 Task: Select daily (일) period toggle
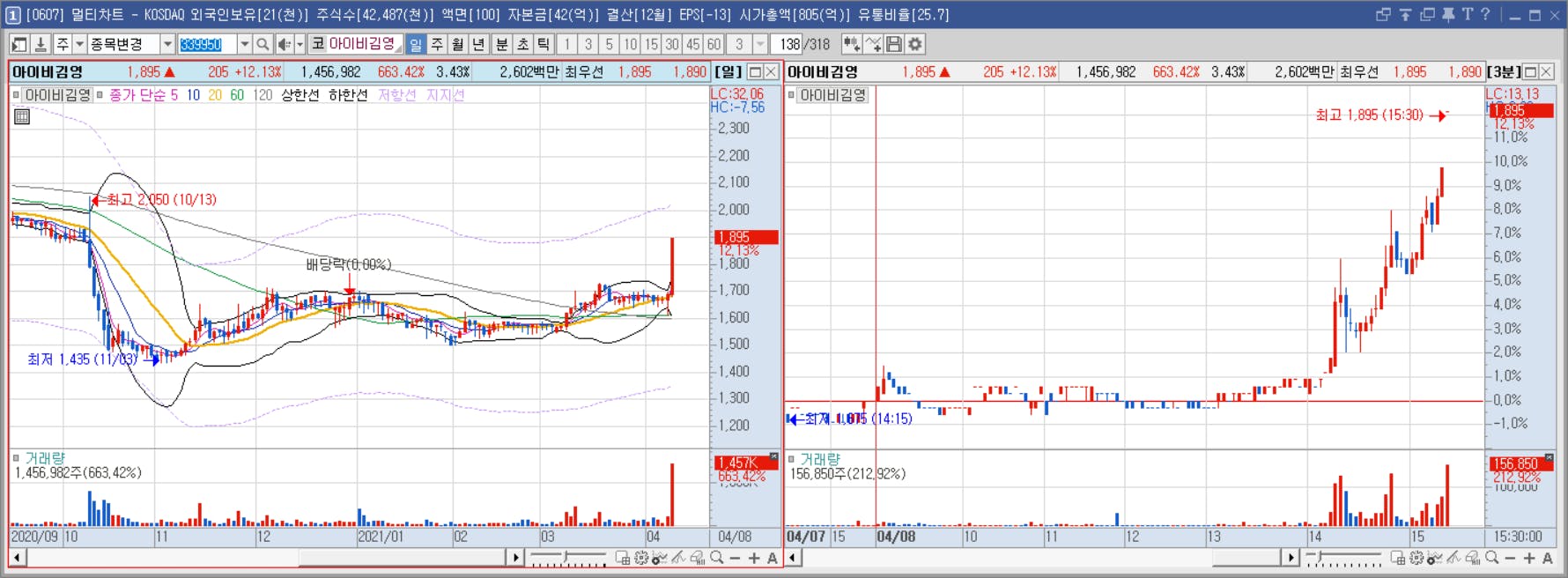click(x=416, y=44)
